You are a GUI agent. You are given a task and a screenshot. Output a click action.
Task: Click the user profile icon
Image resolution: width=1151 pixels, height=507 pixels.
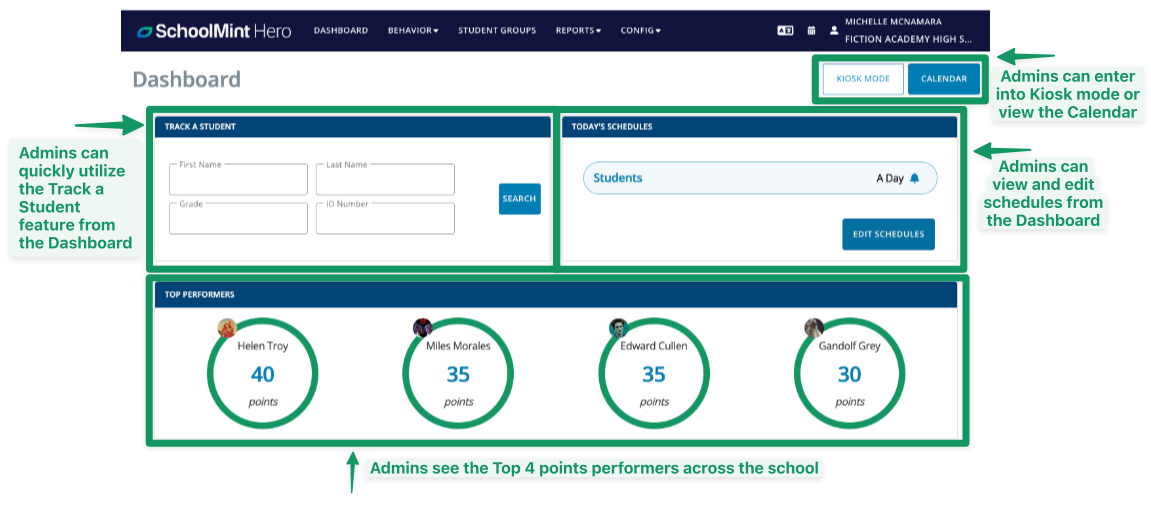pos(834,30)
